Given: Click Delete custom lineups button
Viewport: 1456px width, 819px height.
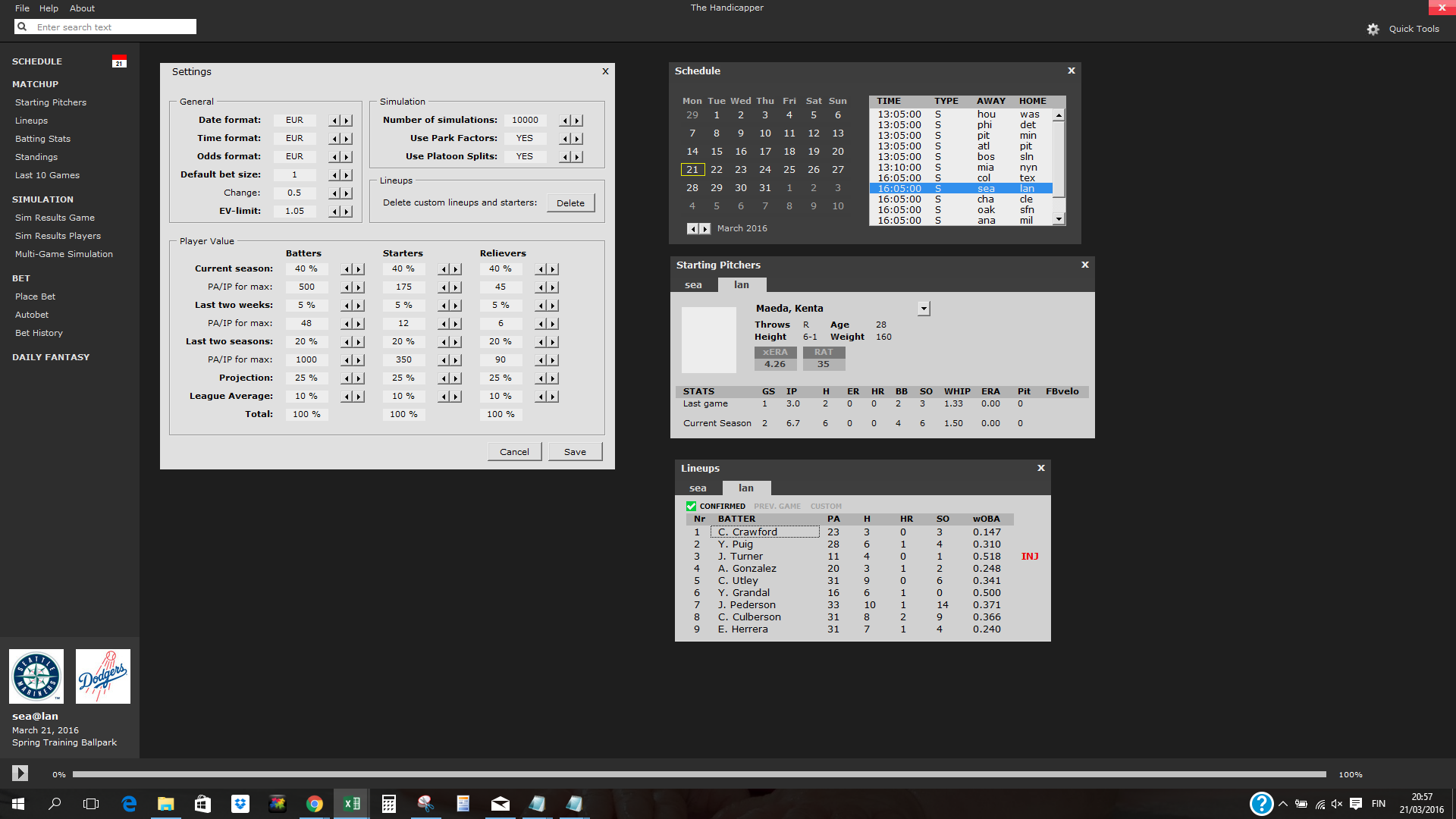Looking at the screenshot, I should tap(570, 203).
